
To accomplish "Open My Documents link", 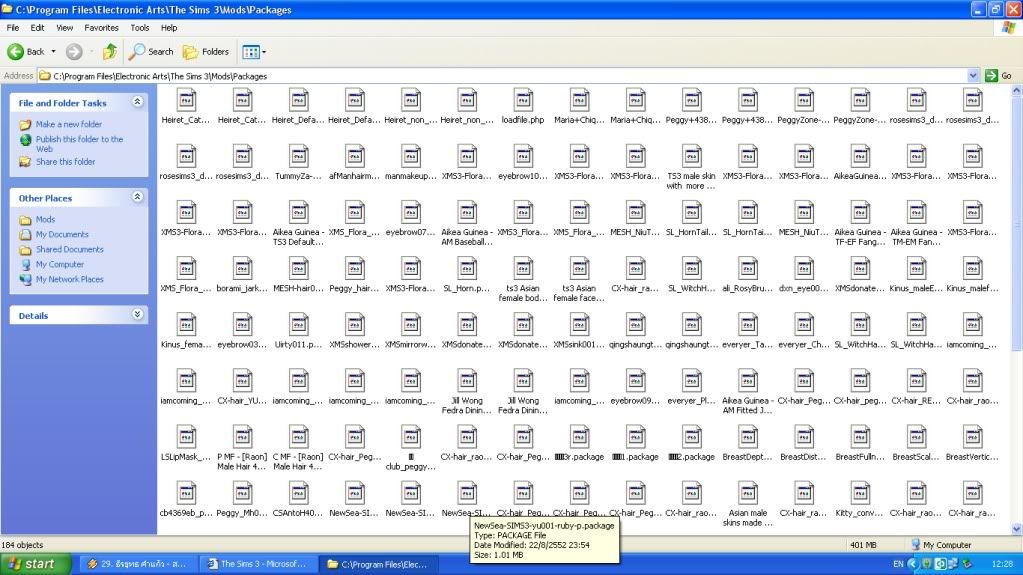I will point(62,234).
